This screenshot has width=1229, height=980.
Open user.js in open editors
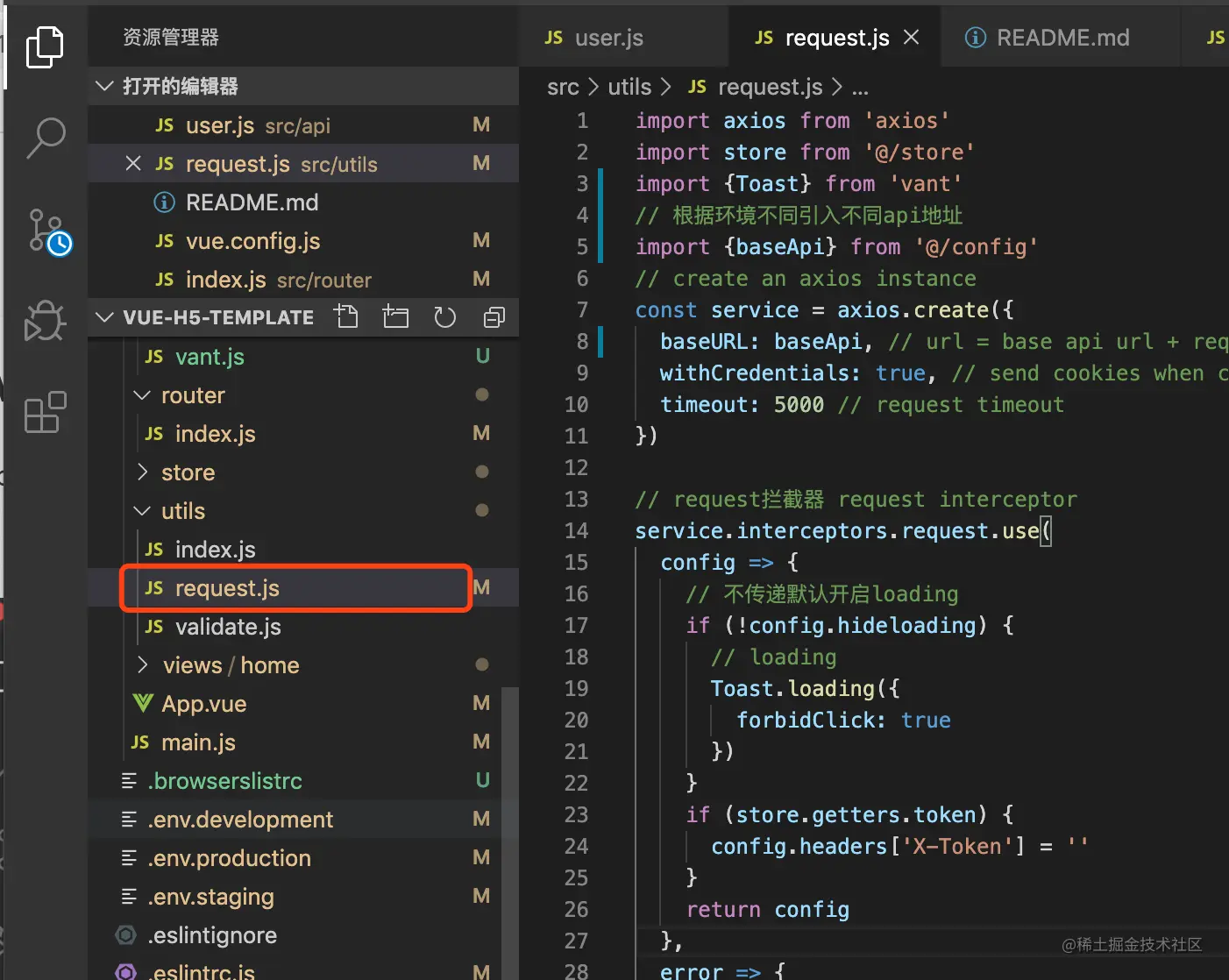pos(303,125)
